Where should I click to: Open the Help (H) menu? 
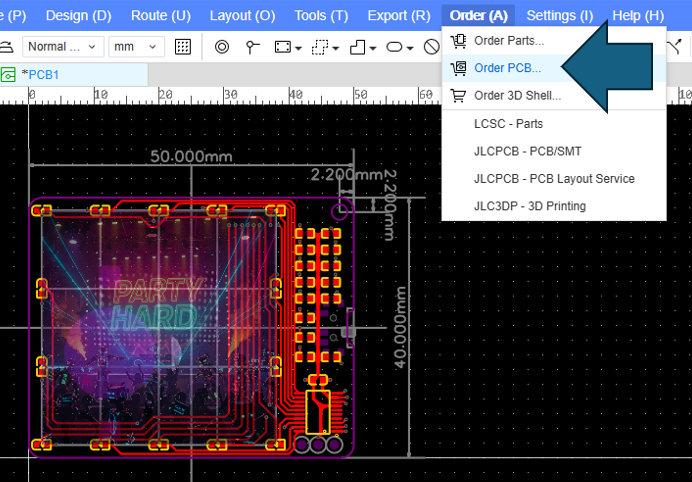pos(638,16)
